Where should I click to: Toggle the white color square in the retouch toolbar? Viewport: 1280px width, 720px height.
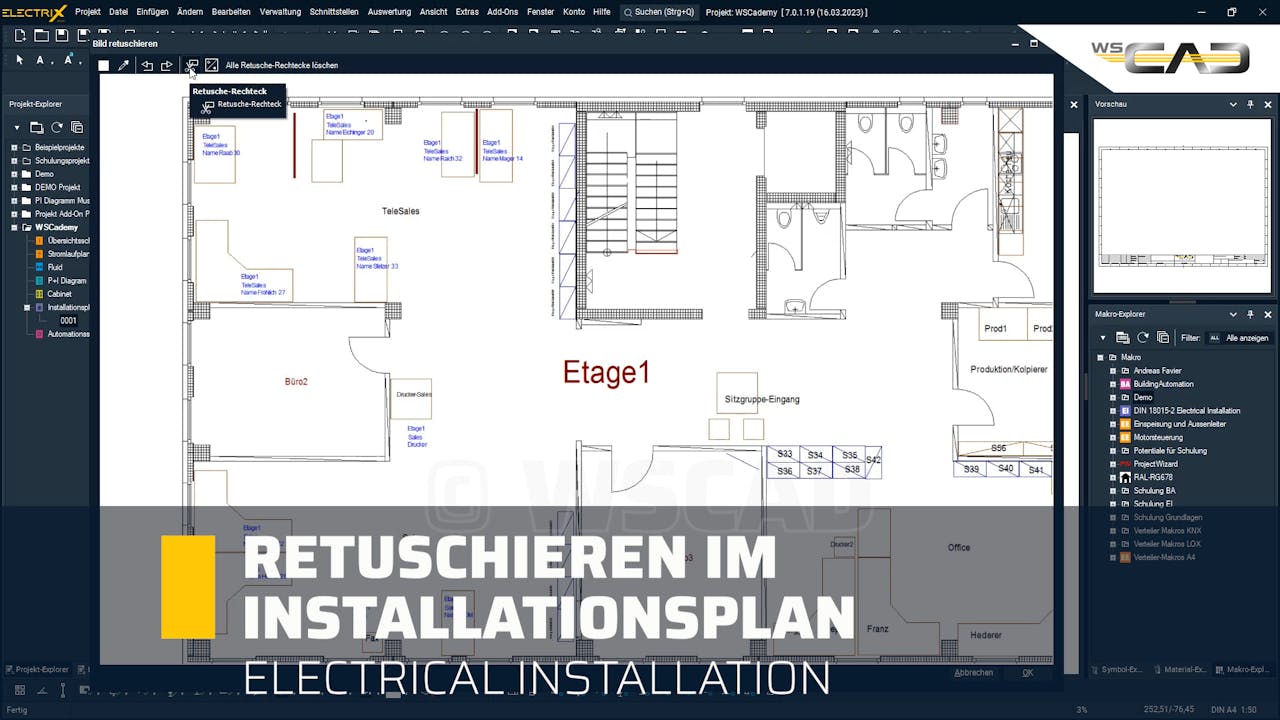[103, 64]
